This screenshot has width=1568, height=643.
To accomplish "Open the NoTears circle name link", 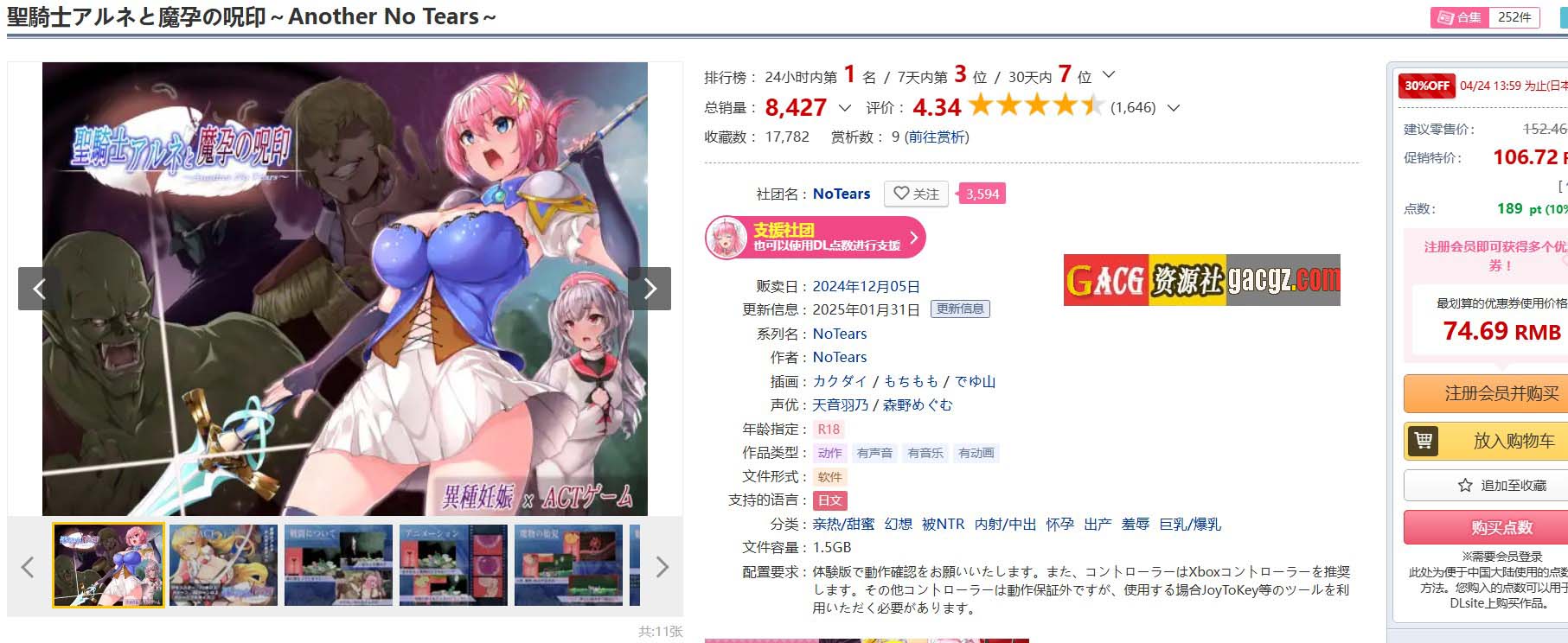I will (x=842, y=194).
